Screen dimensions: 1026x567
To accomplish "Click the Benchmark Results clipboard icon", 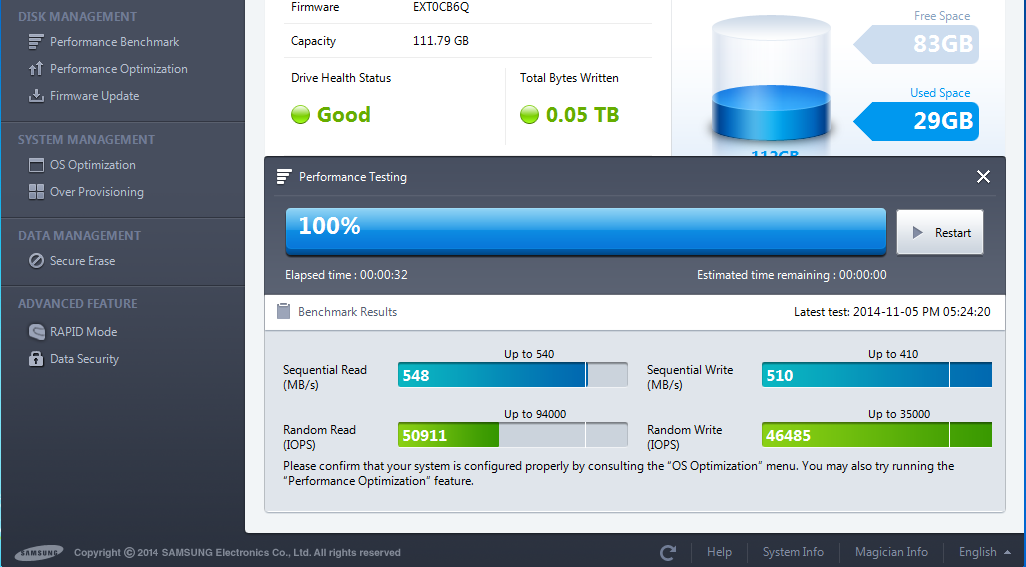I will tap(283, 311).
